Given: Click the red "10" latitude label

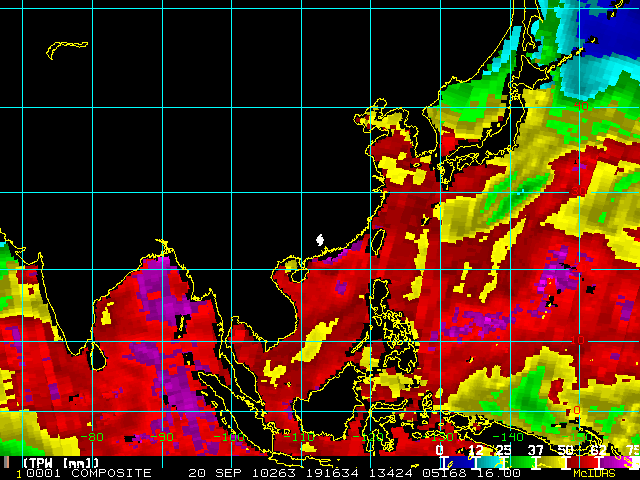Looking at the screenshot, I should tap(578, 340).
